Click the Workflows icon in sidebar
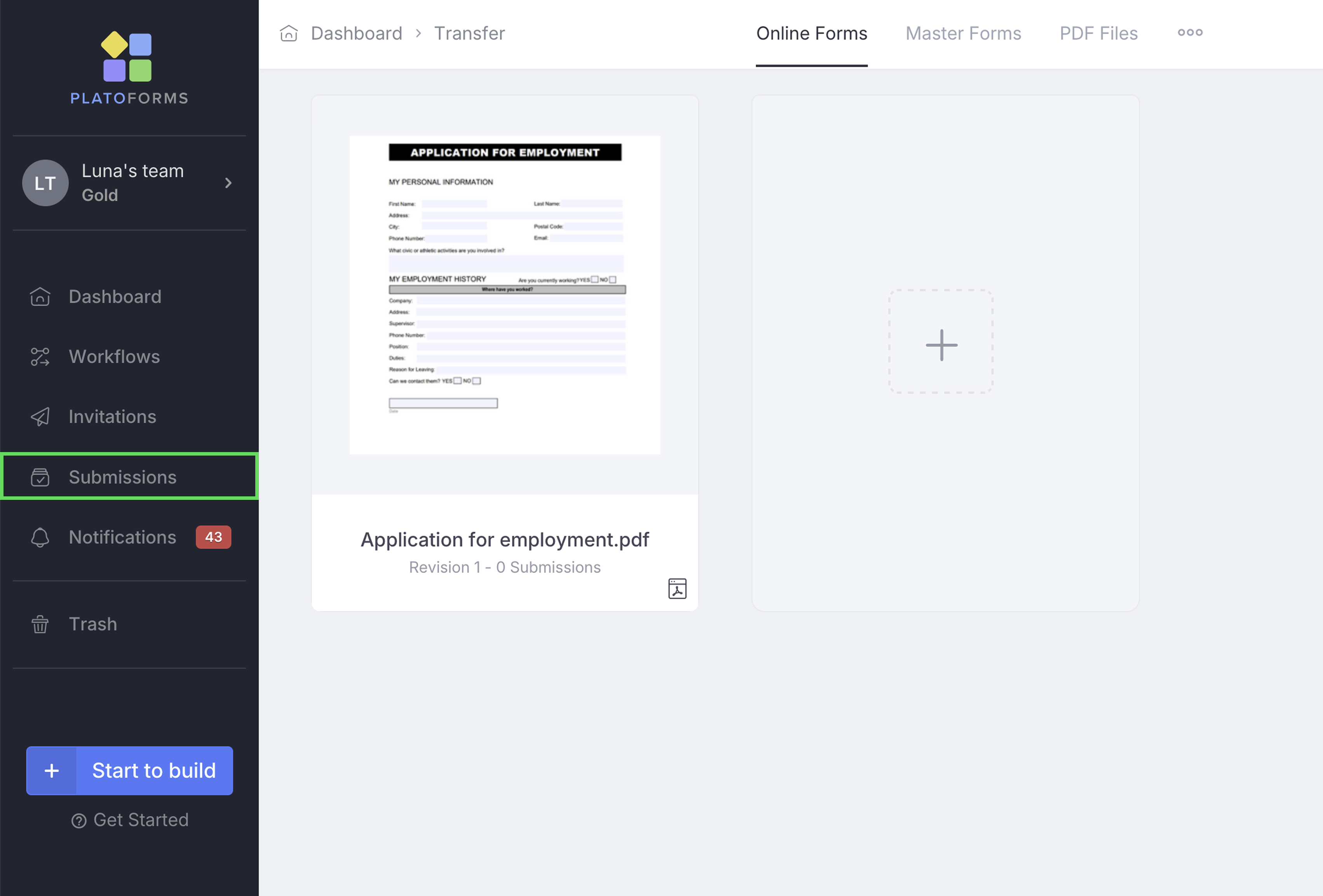This screenshot has width=1323, height=896. pyautogui.click(x=40, y=357)
